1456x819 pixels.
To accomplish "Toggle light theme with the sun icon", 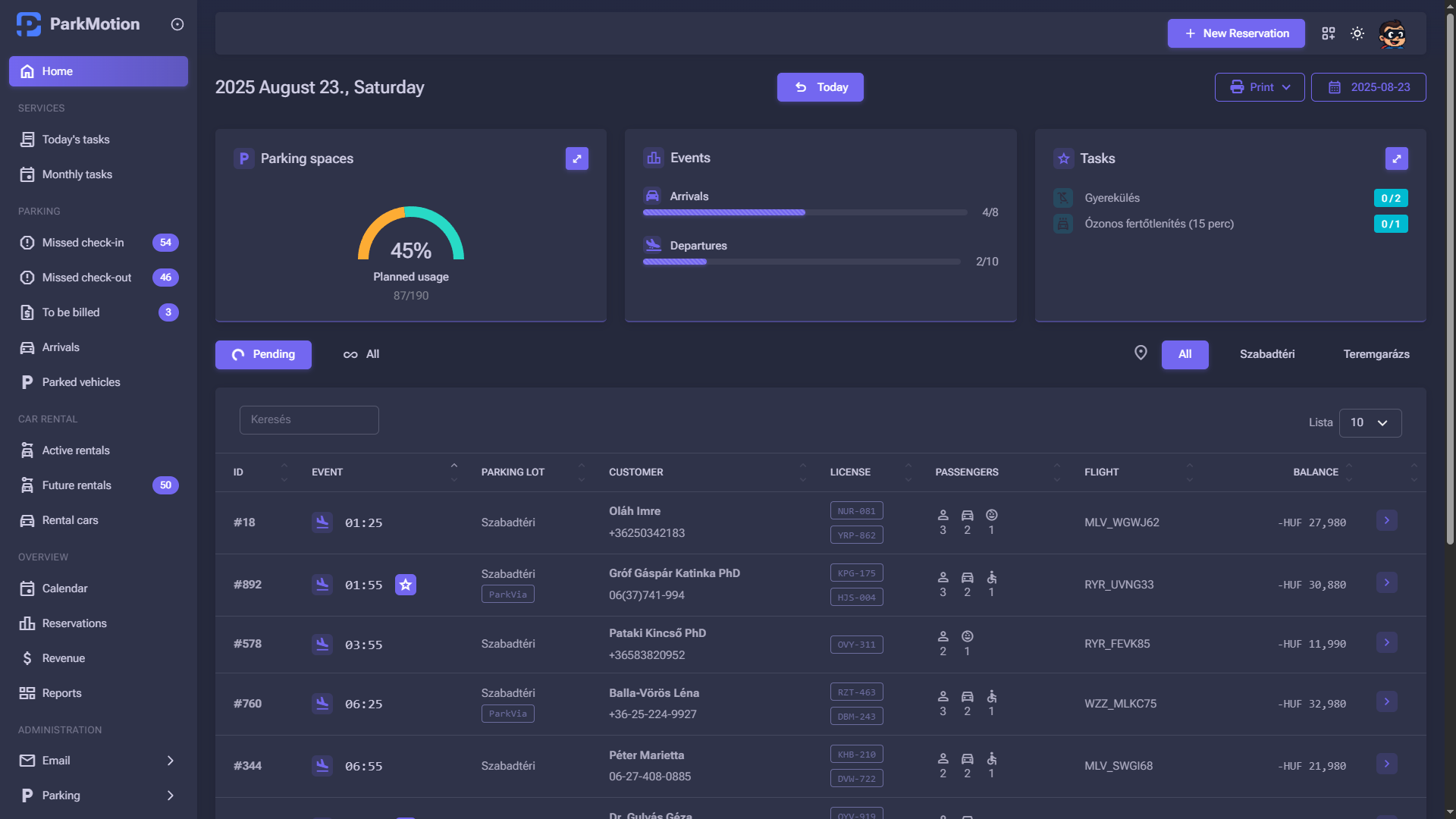I will 1357,33.
